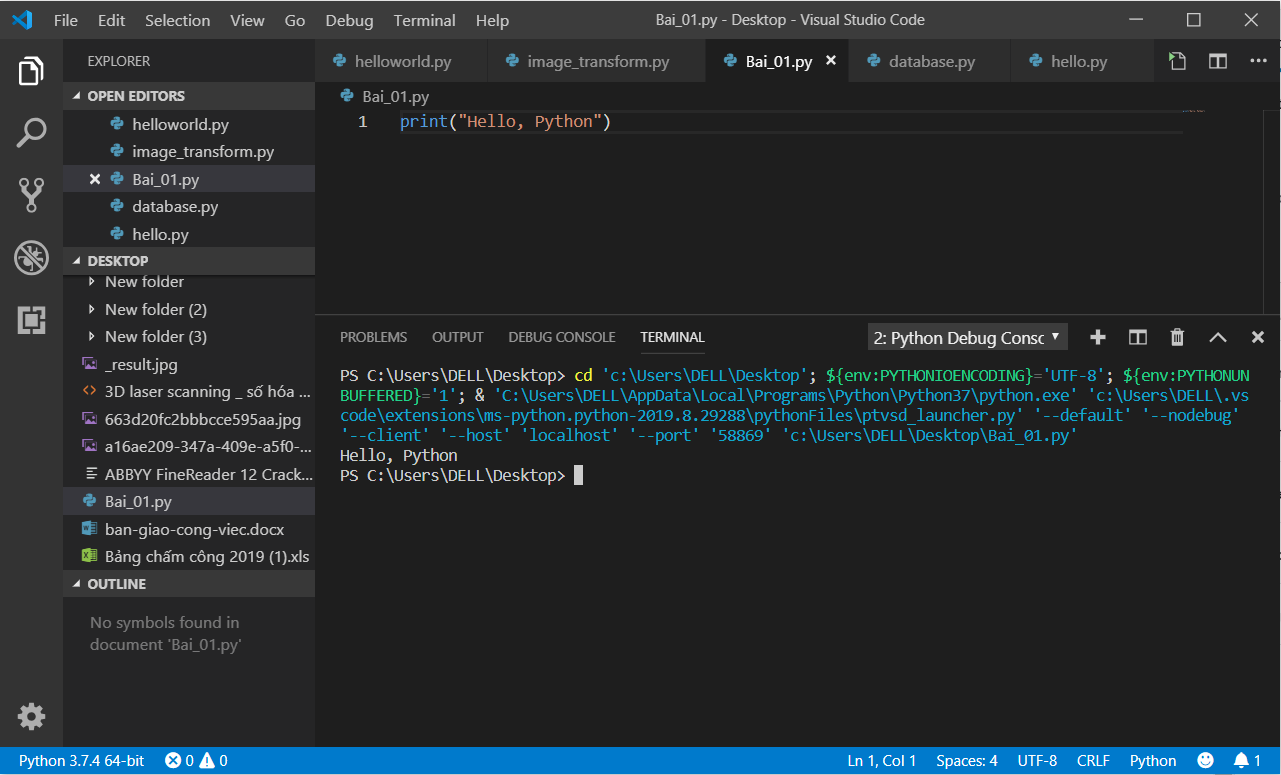
Task: Open the Search view in activity bar
Action: tap(31, 132)
